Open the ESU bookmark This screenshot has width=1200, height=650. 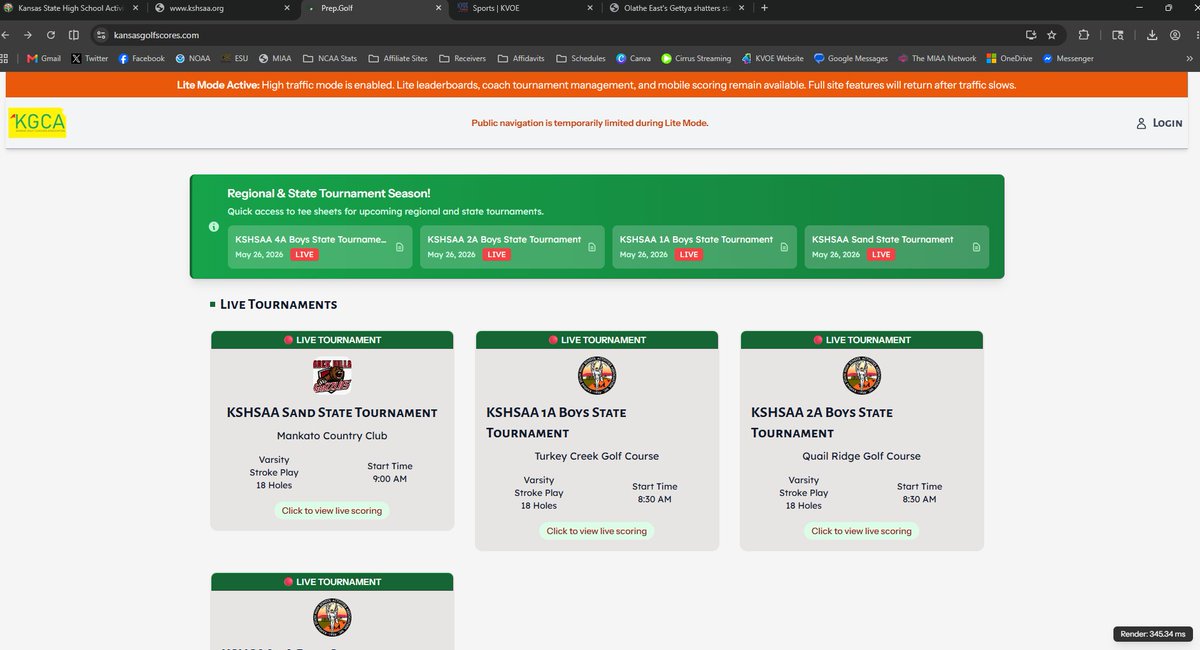coord(235,58)
